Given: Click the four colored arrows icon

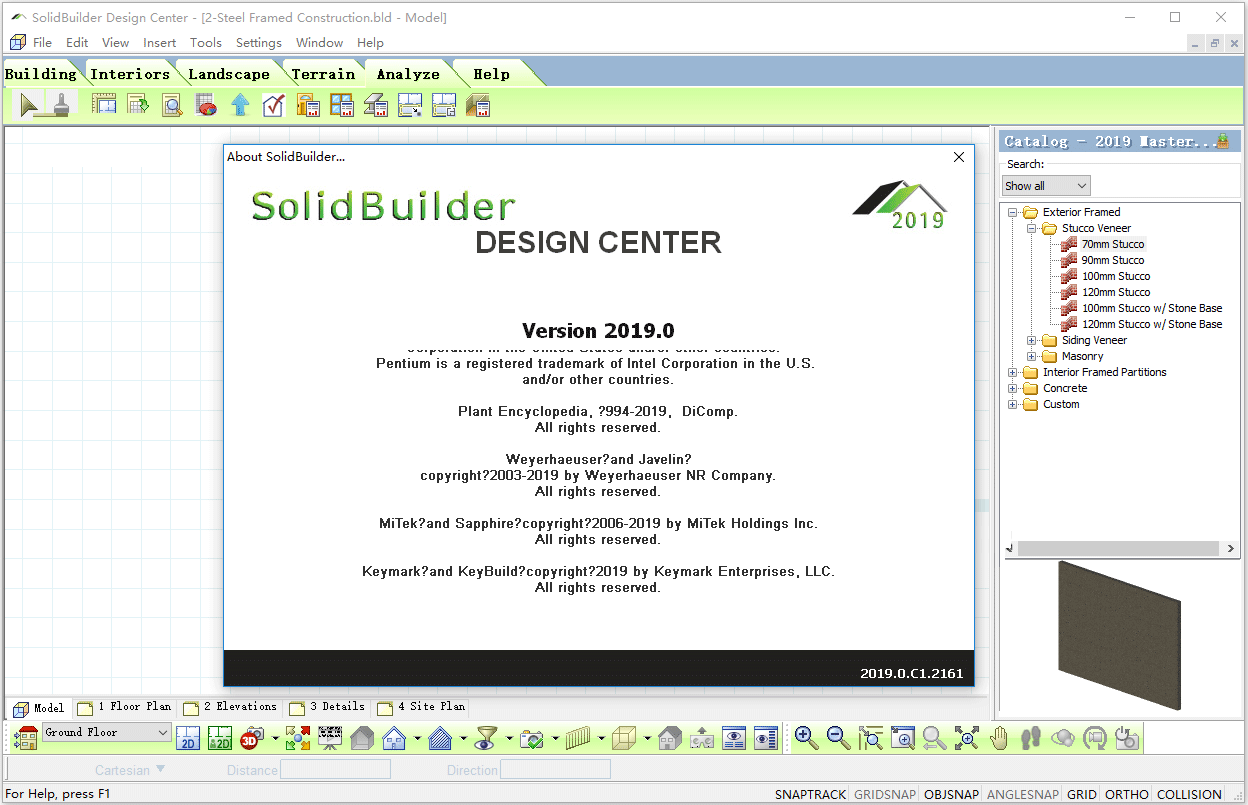Looking at the screenshot, I should 297,739.
